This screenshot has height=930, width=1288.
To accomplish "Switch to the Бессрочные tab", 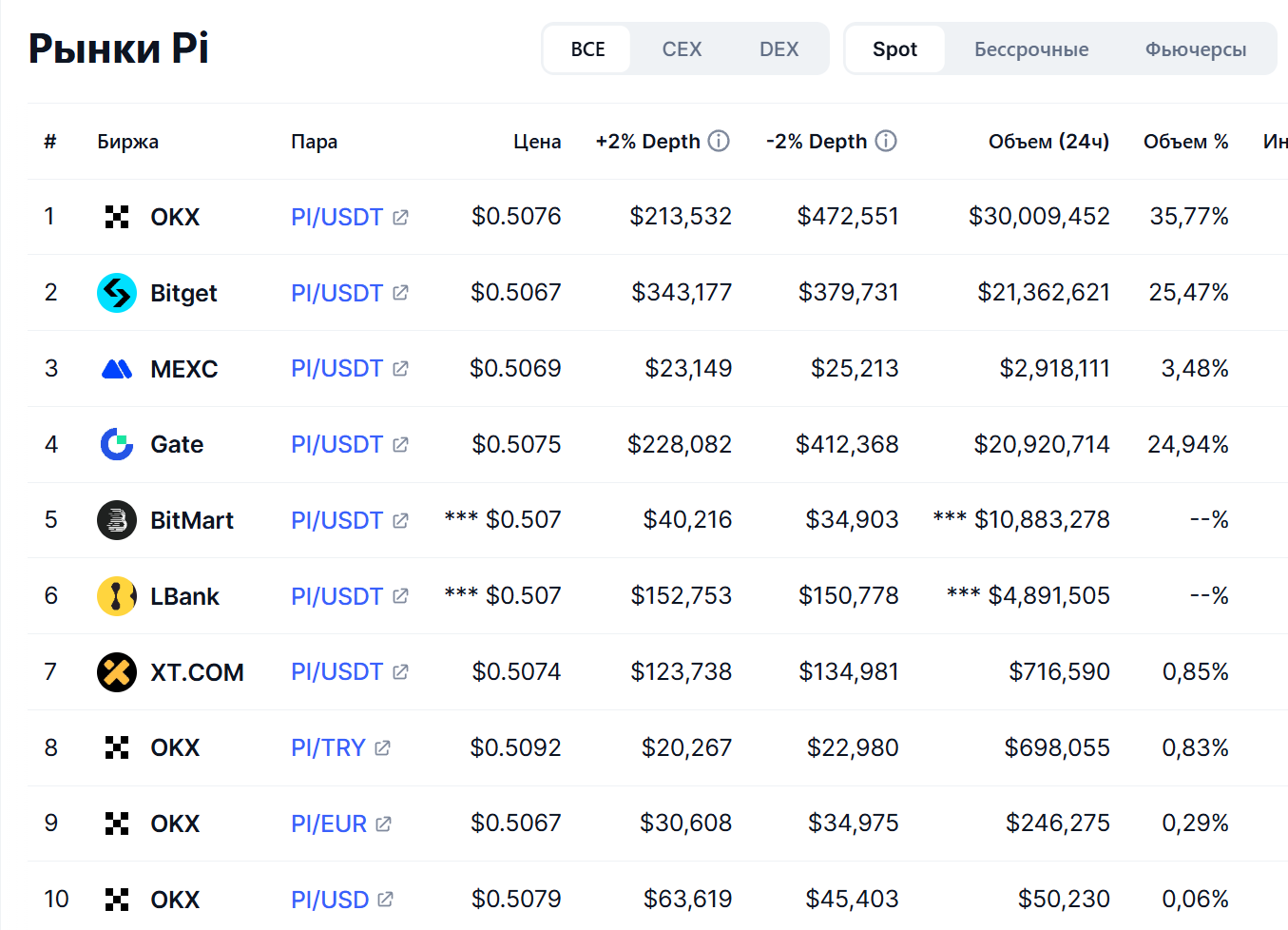I will coord(1031,49).
